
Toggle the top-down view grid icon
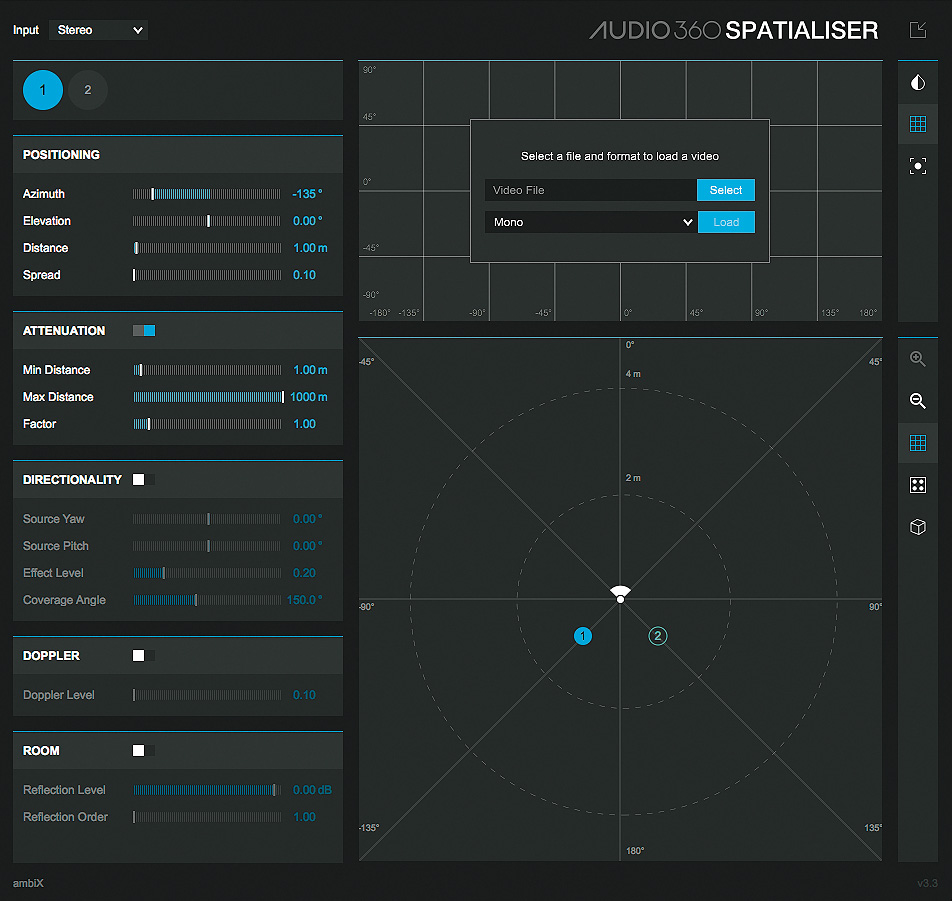917,443
